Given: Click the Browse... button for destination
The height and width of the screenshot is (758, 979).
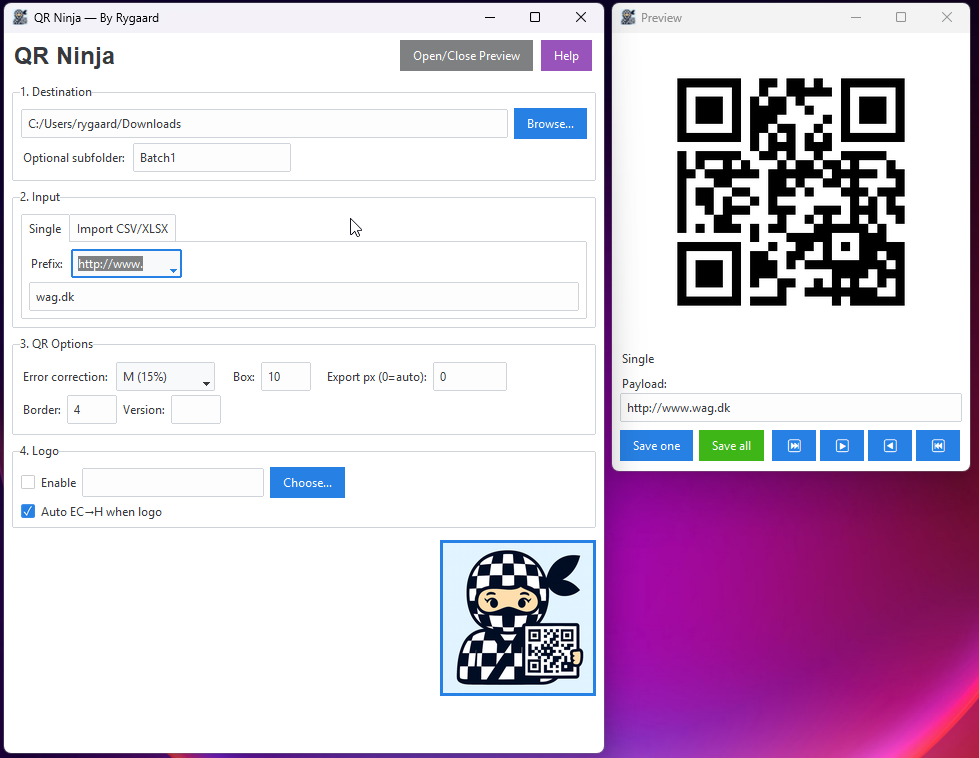Looking at the screenshot, I should coord(550,124).
